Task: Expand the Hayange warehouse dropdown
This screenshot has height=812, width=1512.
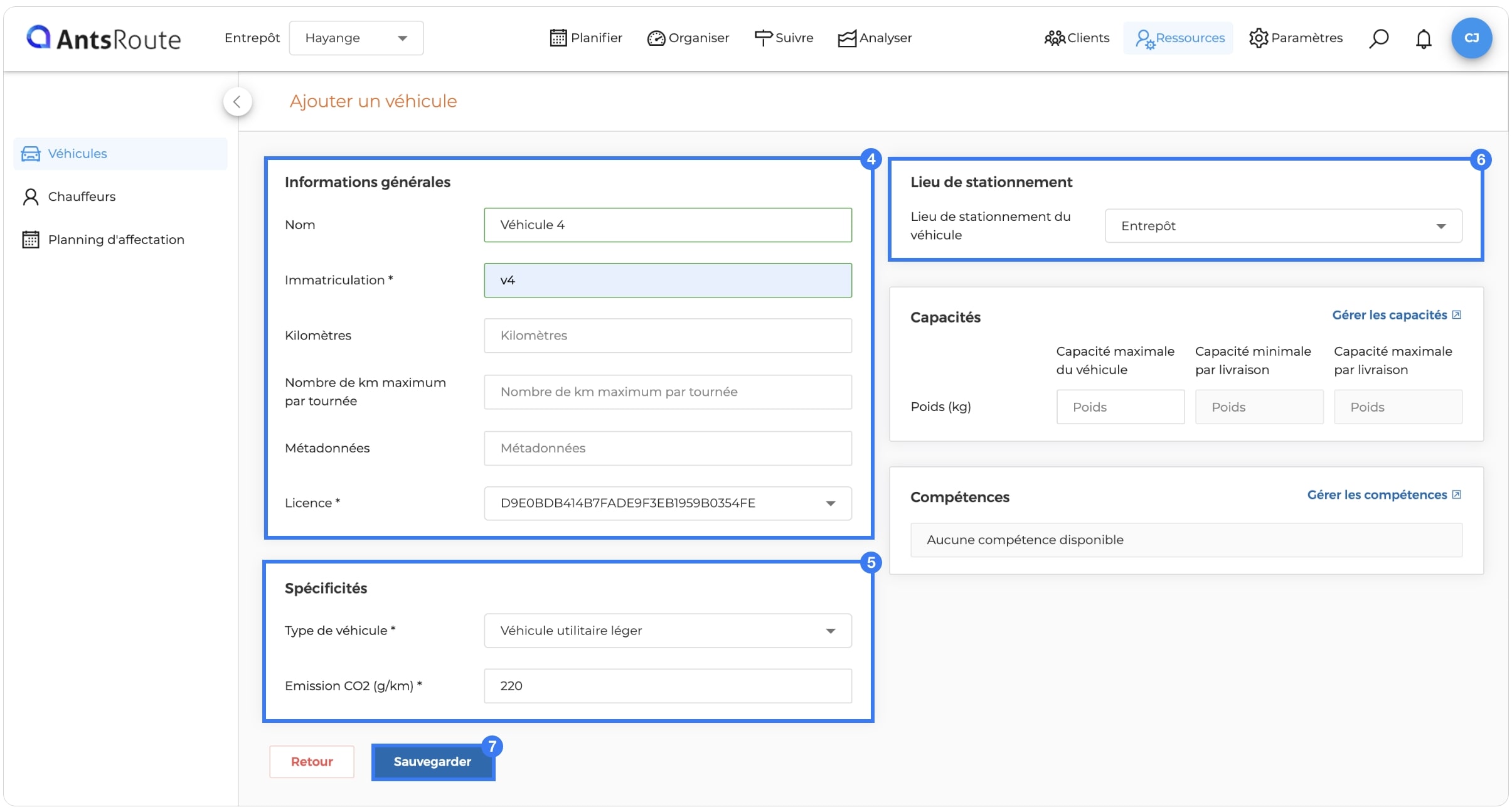Action: [356, 38]
